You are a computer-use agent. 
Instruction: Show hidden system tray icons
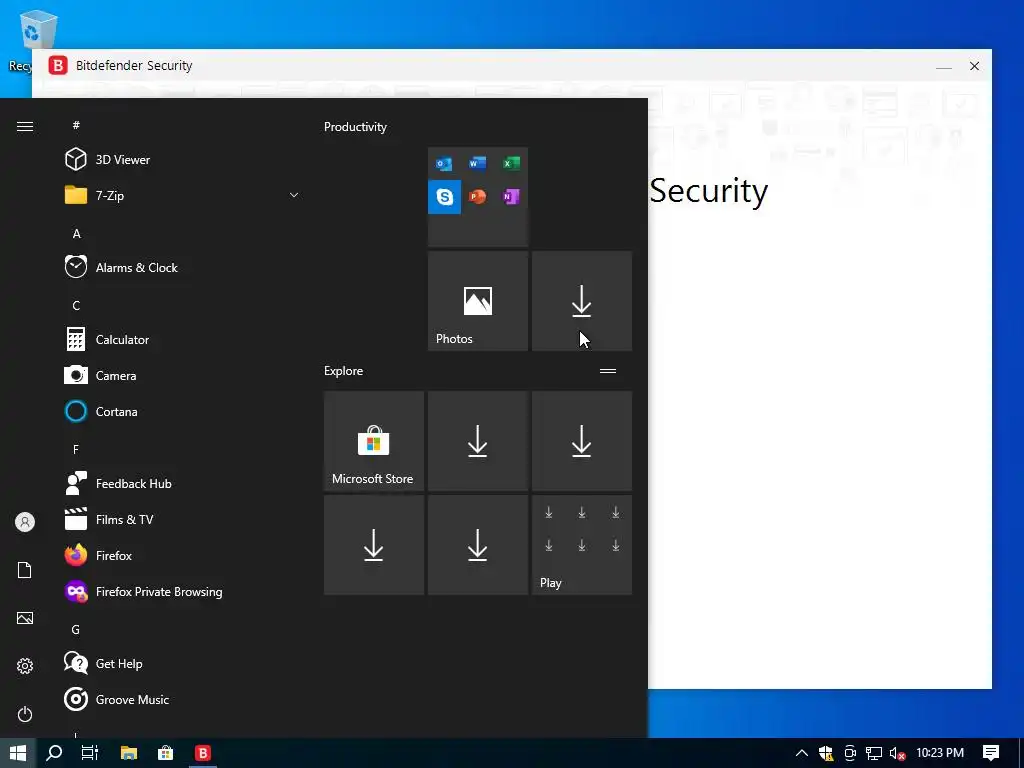point(802,753)
